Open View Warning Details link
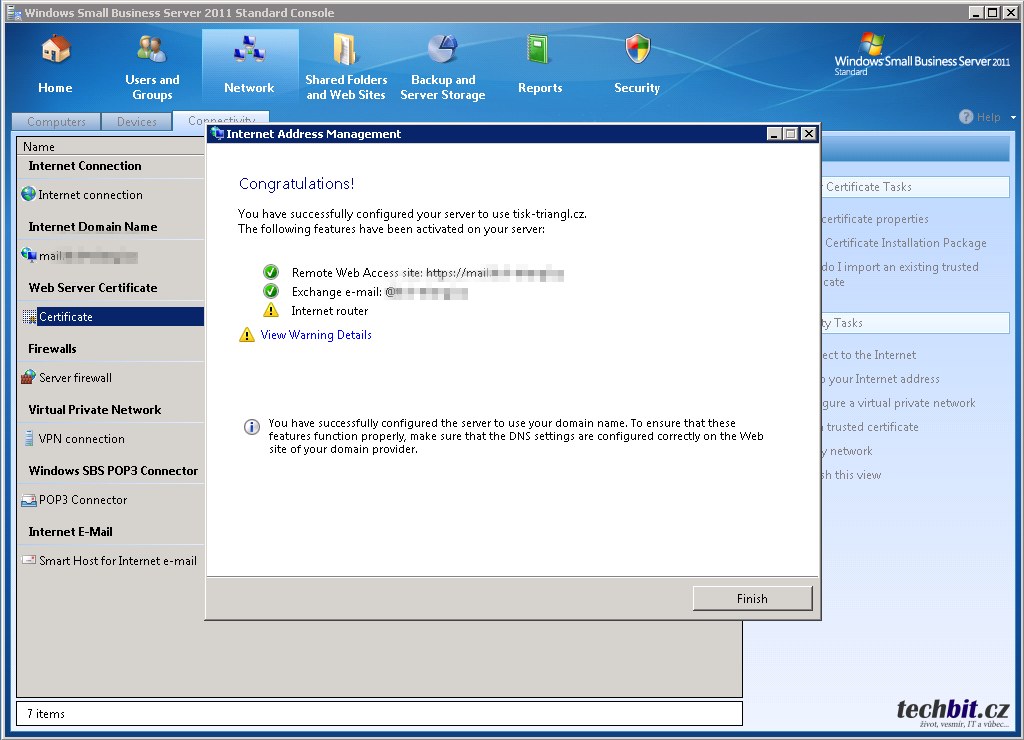This screenshot has height=740, width=1024. (316, 335)
